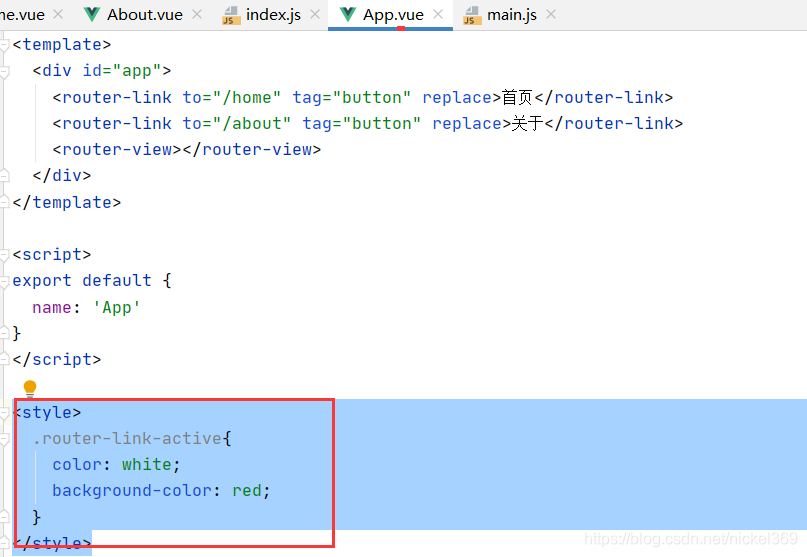Collapse the div id="app" fold marker
807x557 pixels.
coord(4,72)
